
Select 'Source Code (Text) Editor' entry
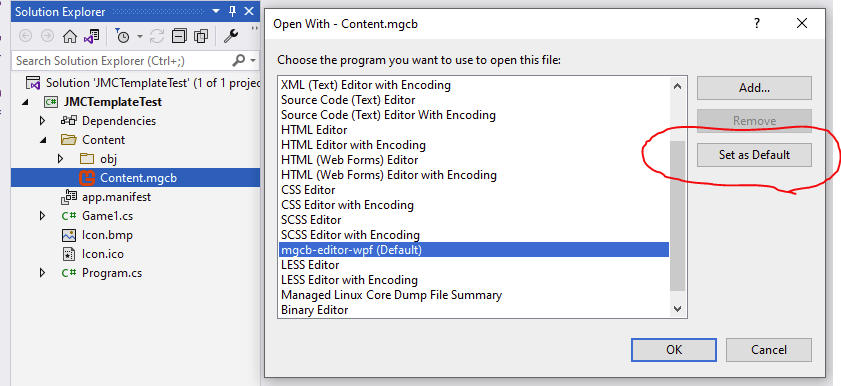(x=348, y=100)
